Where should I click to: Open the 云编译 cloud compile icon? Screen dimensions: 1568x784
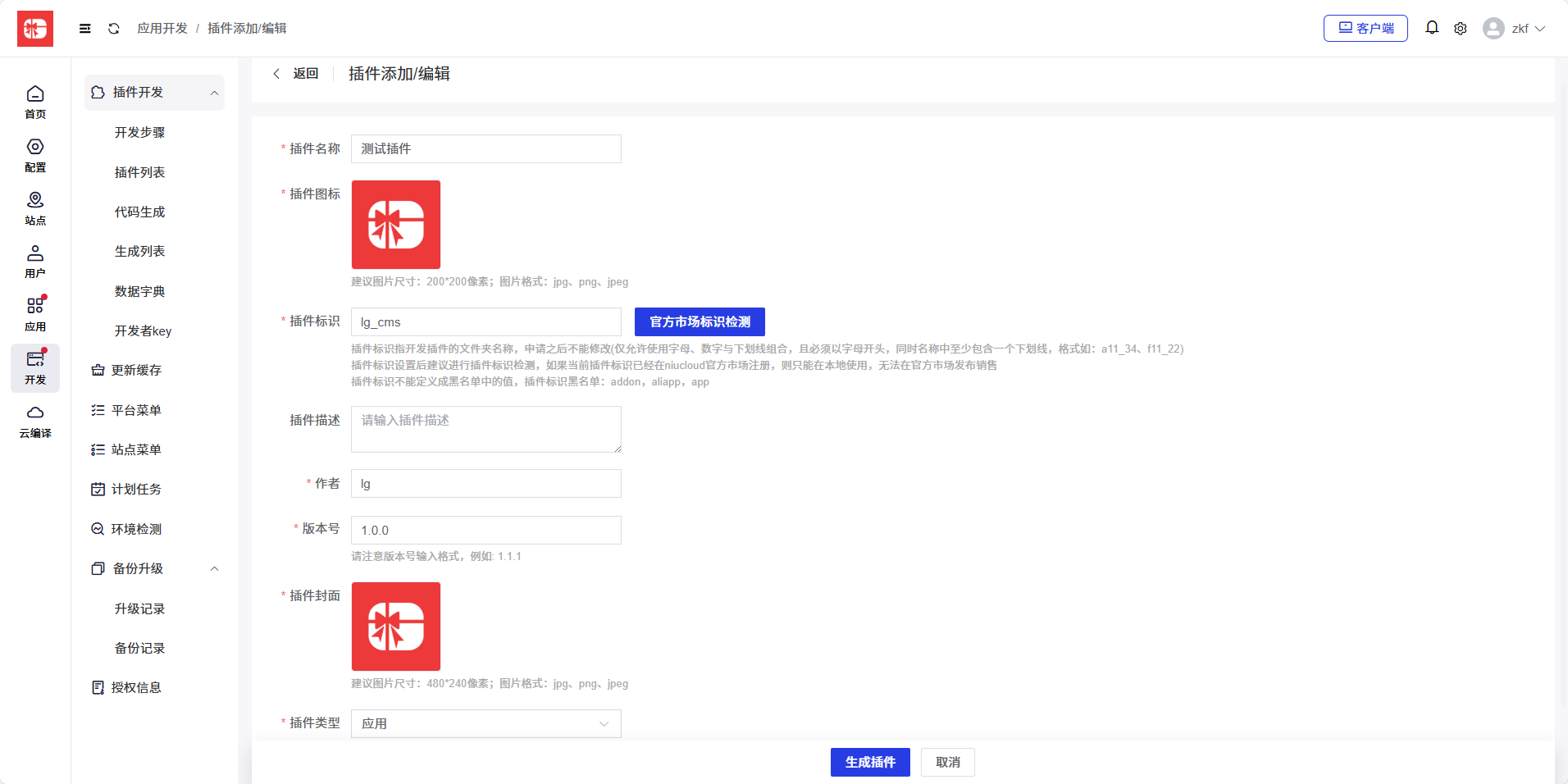coord(35,421)
